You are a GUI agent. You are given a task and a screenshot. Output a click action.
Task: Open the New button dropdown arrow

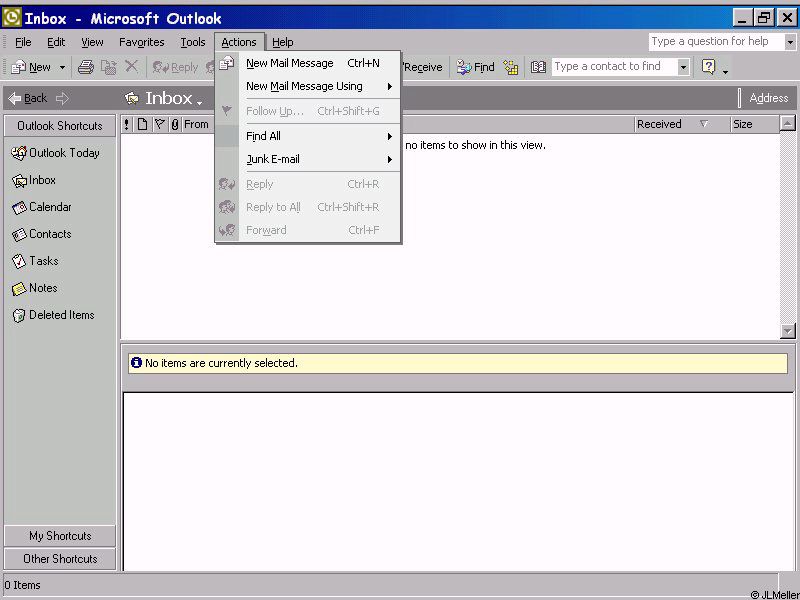point(62,67)
